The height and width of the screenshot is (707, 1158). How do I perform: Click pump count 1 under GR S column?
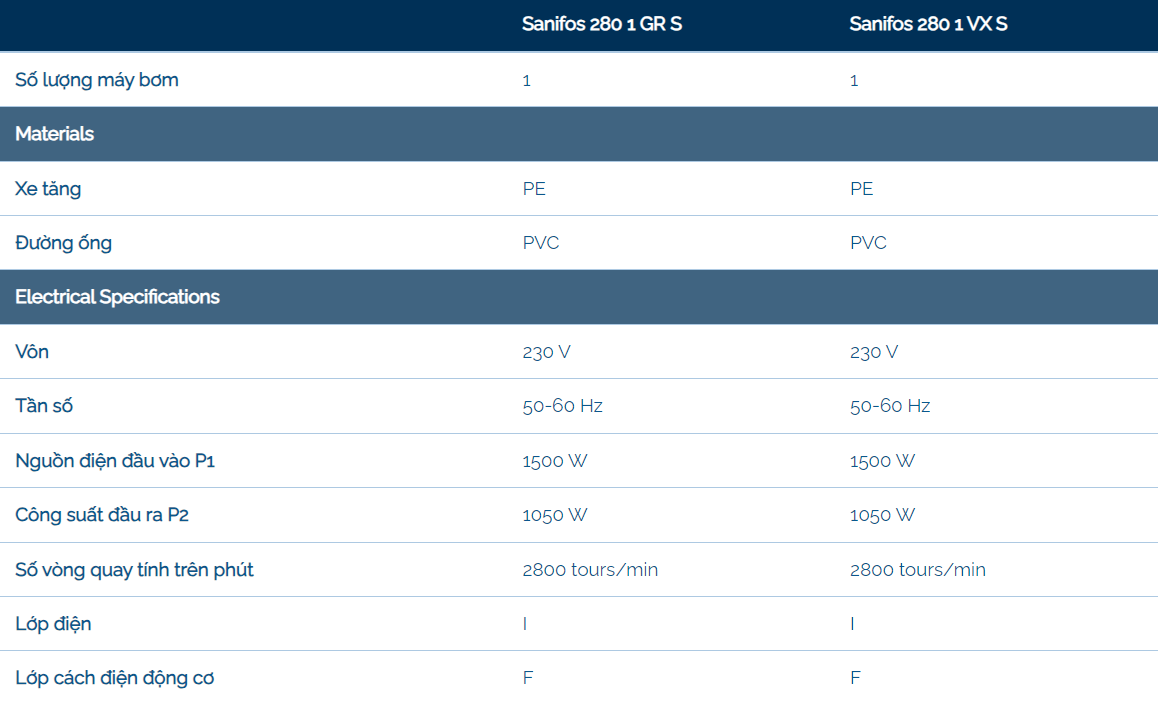point(527,81)
